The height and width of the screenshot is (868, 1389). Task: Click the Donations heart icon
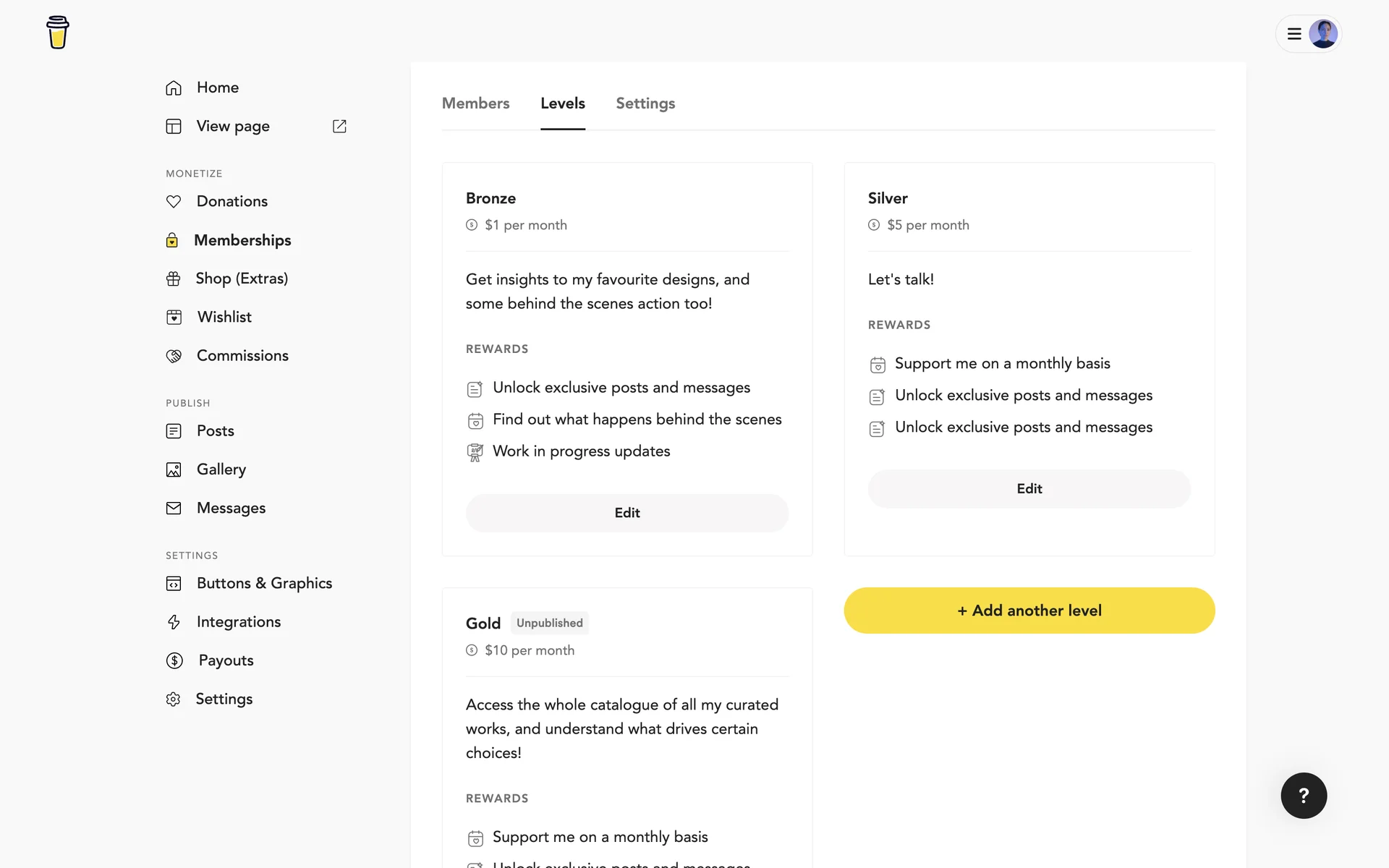coord(174,202)
